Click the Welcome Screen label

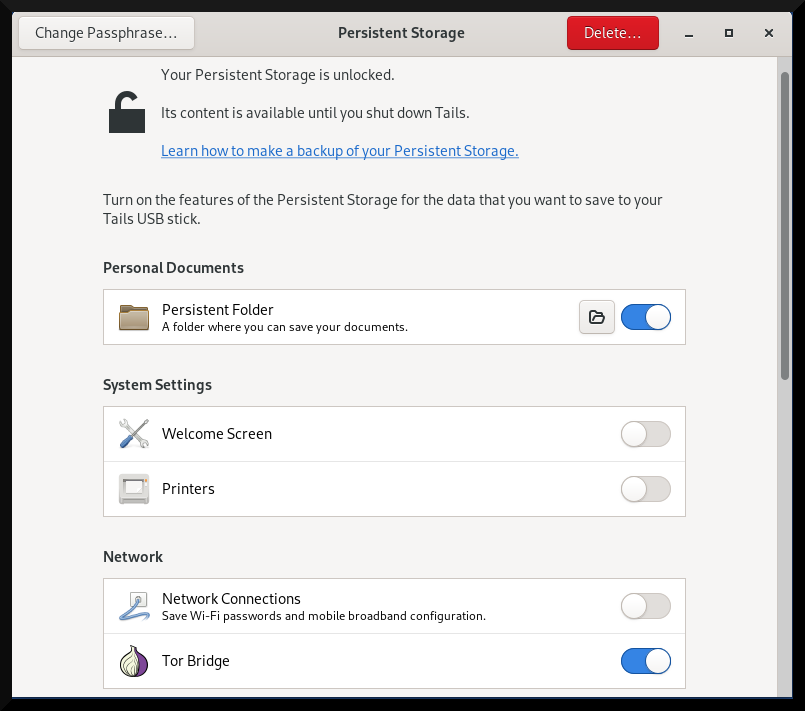point(217,434)
